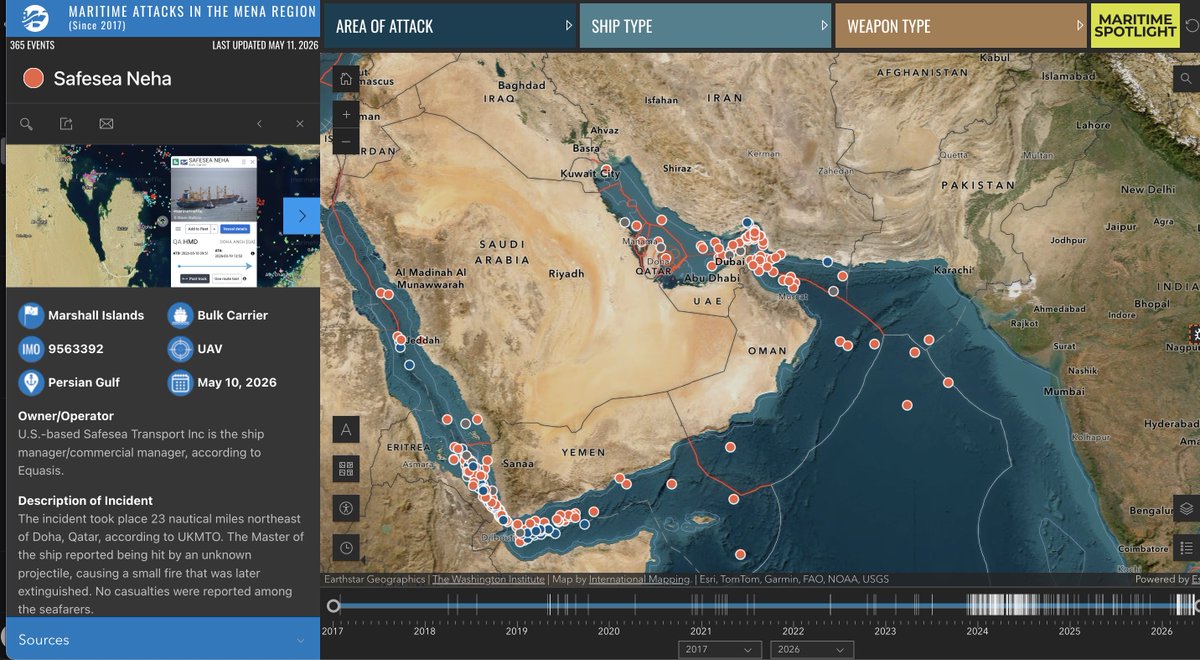The width and height of the screenshot is (1200, 660).
Task: Click the timeline start handle at 2017
Action: (x=333, y=605)
